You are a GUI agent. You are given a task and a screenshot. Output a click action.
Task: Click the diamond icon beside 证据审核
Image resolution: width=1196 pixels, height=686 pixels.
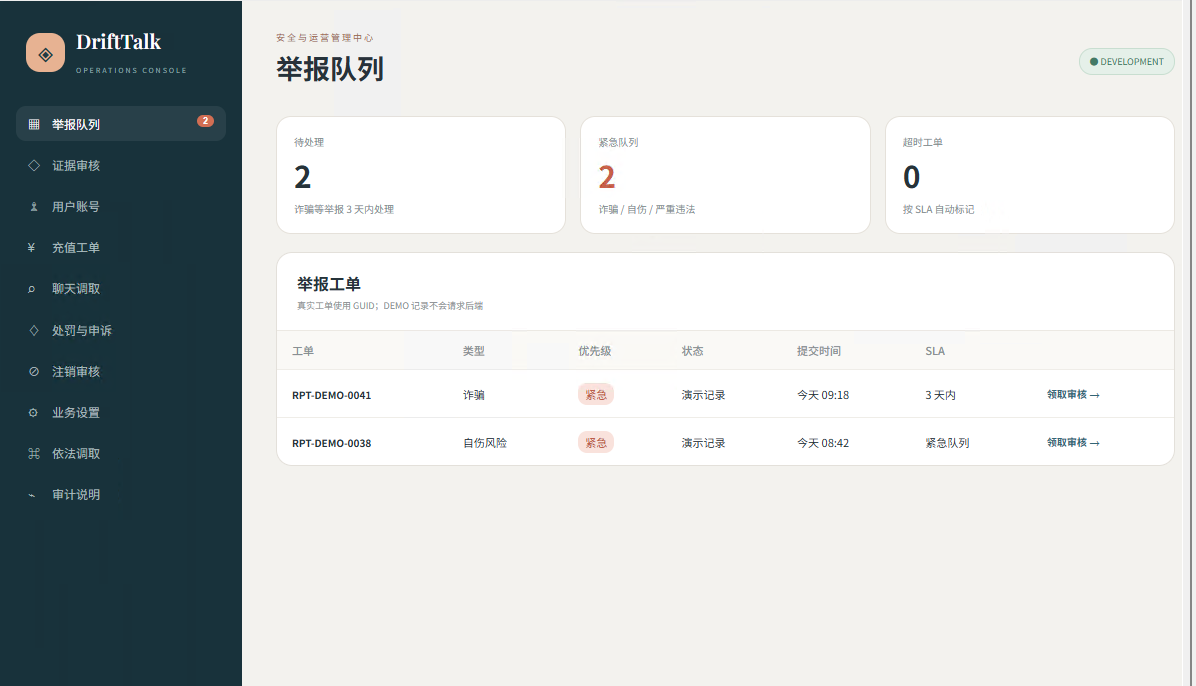click(x=34, y=166)
